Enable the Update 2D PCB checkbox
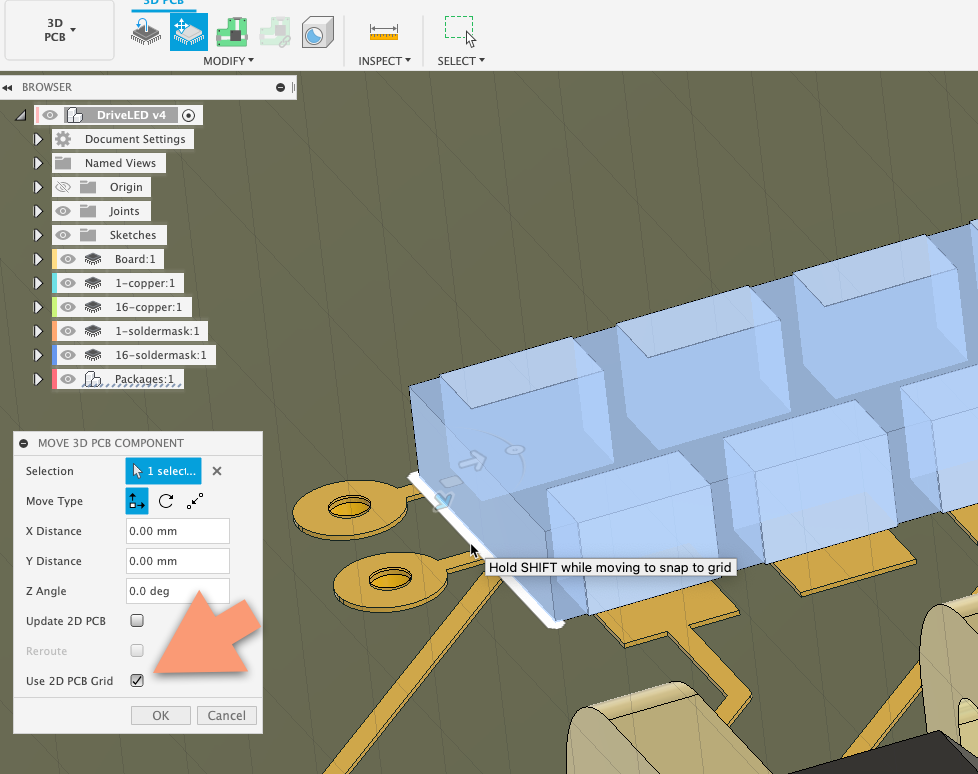Viewport: 978px width, 774px height. (x=136, y=620)
